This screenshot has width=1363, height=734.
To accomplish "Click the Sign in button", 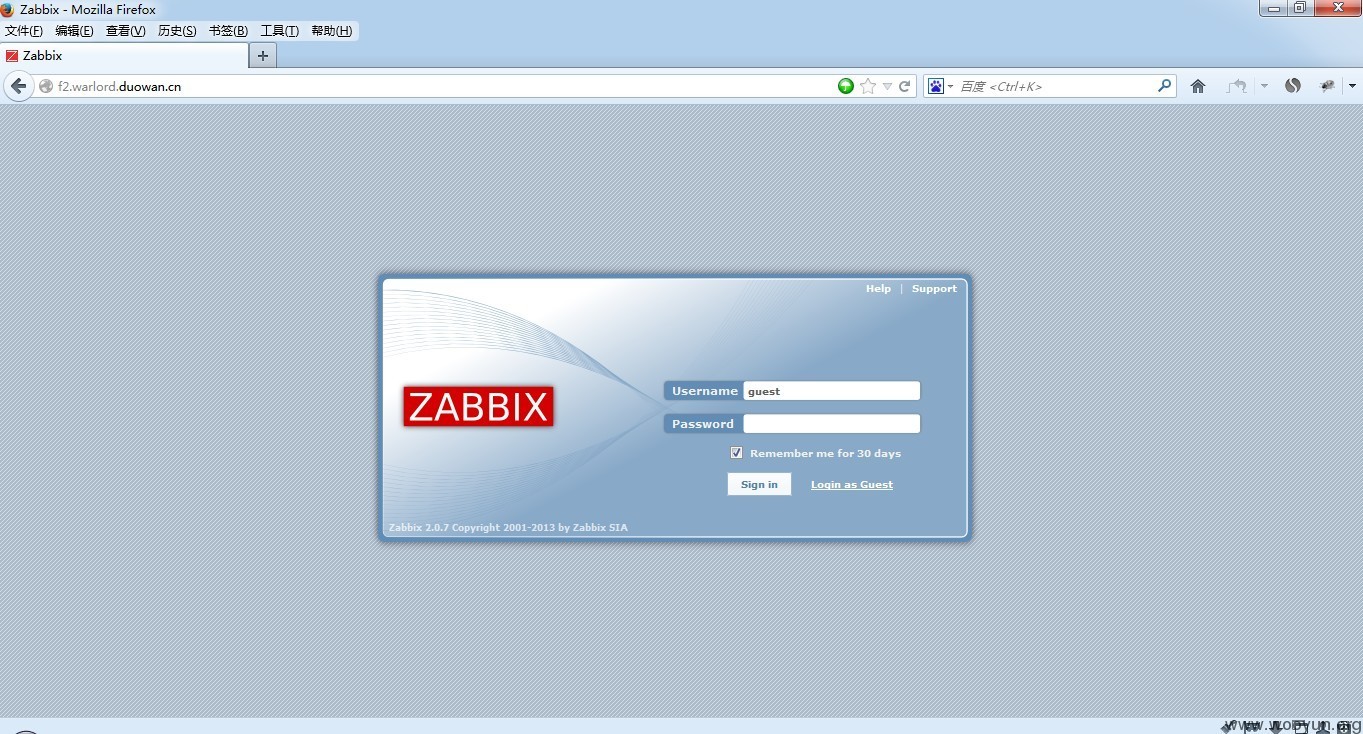I will [x=759, y=484].
